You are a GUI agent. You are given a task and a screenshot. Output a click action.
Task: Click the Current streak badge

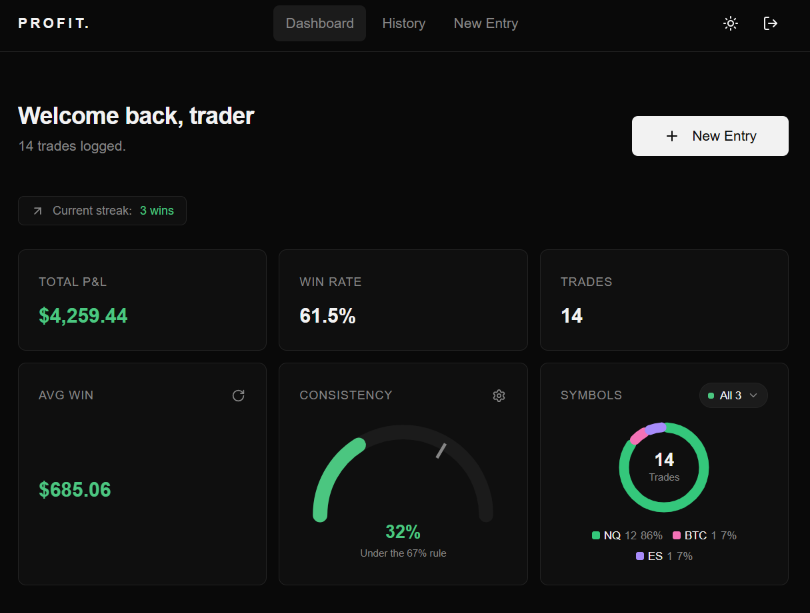(x=102, y=211)
